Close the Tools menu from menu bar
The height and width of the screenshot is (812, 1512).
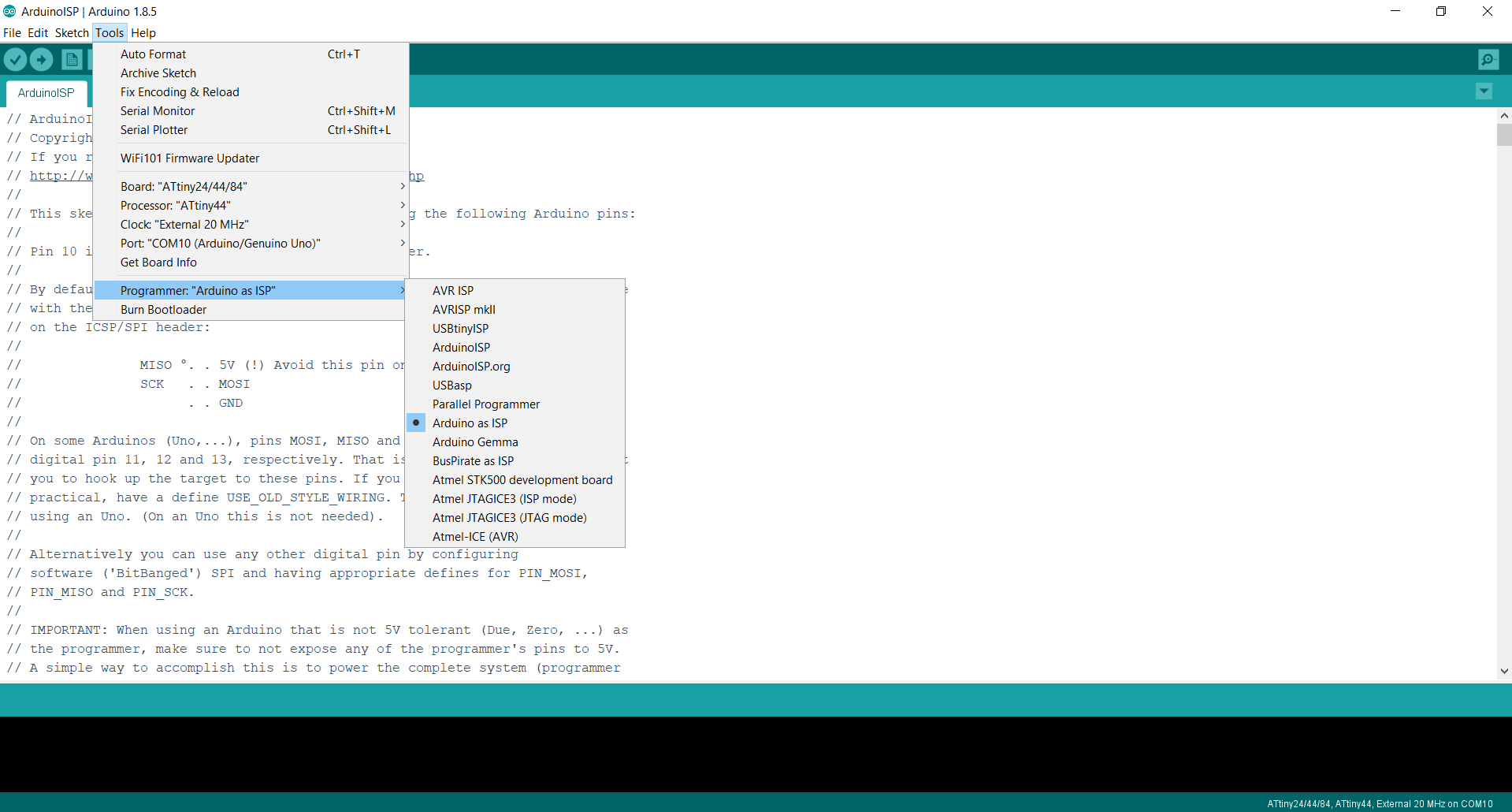point(110,33)
